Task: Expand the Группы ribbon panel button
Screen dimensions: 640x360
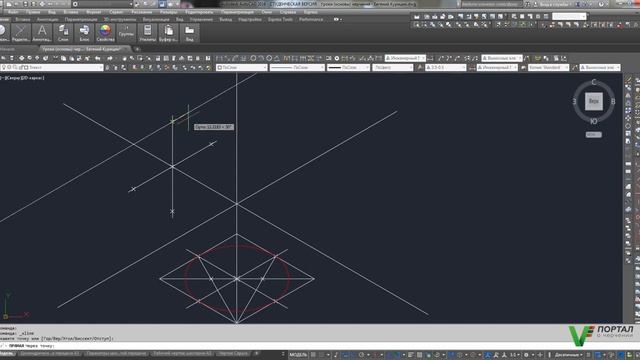Action: click(127, 33)
